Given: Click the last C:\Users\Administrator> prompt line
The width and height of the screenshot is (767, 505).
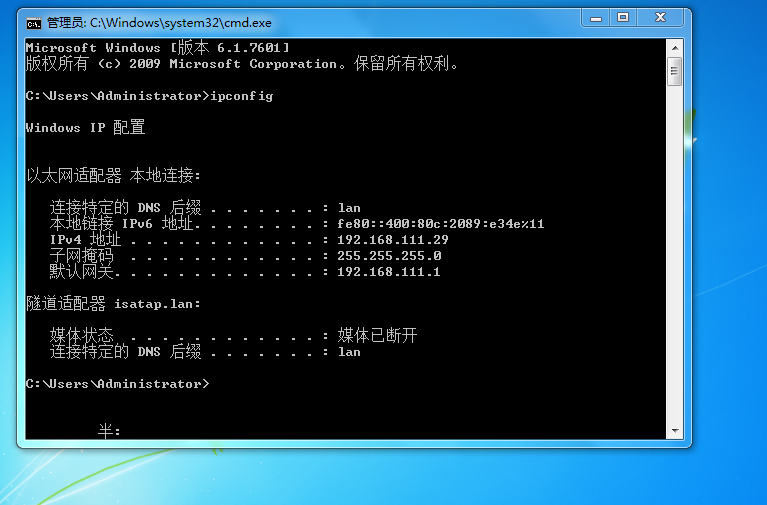Looking at the screenshot, I should pyautogui.click(x=117, y=384).
